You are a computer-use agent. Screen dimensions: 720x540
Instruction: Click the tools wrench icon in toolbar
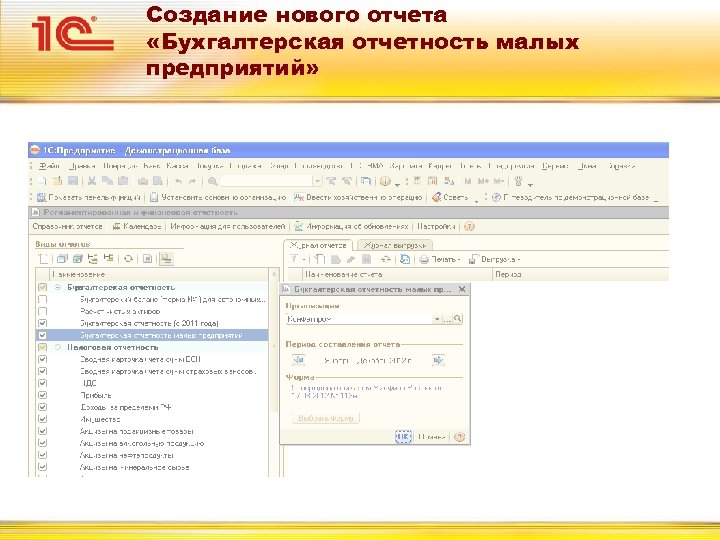pyautogui.click(x=518, y=181)
